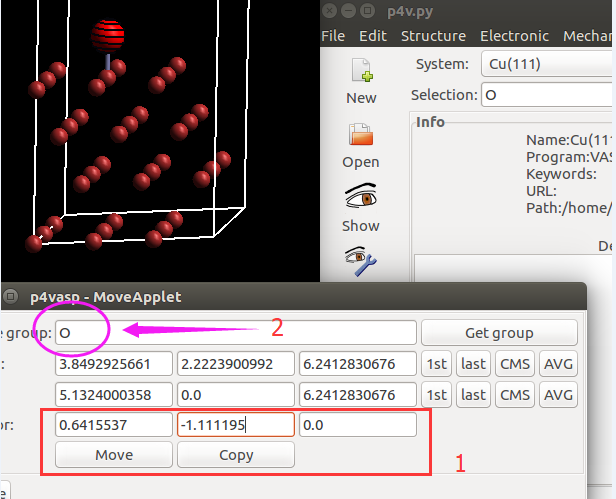
Task: Open the System combo box showing Cu(111)
Action: tap(545, 64)
